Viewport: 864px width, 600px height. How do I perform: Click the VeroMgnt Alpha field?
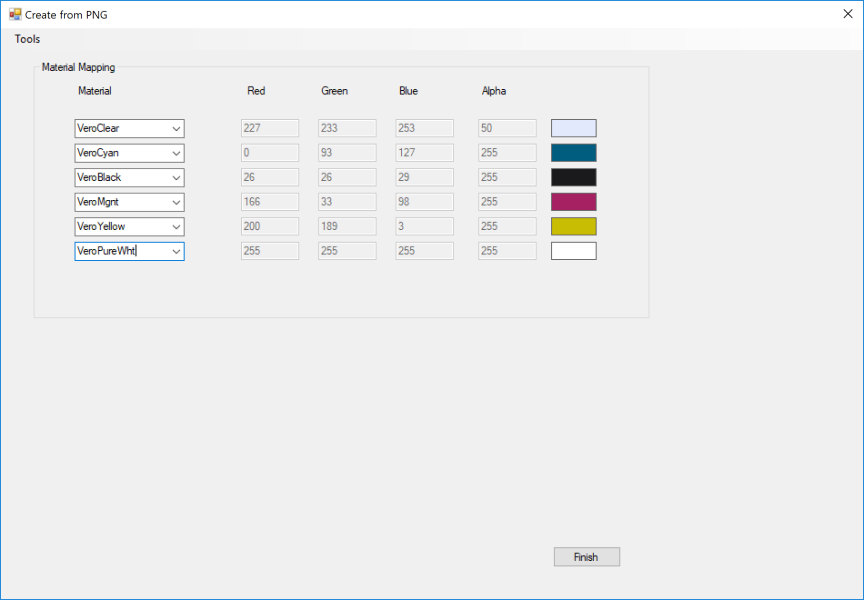507,202
